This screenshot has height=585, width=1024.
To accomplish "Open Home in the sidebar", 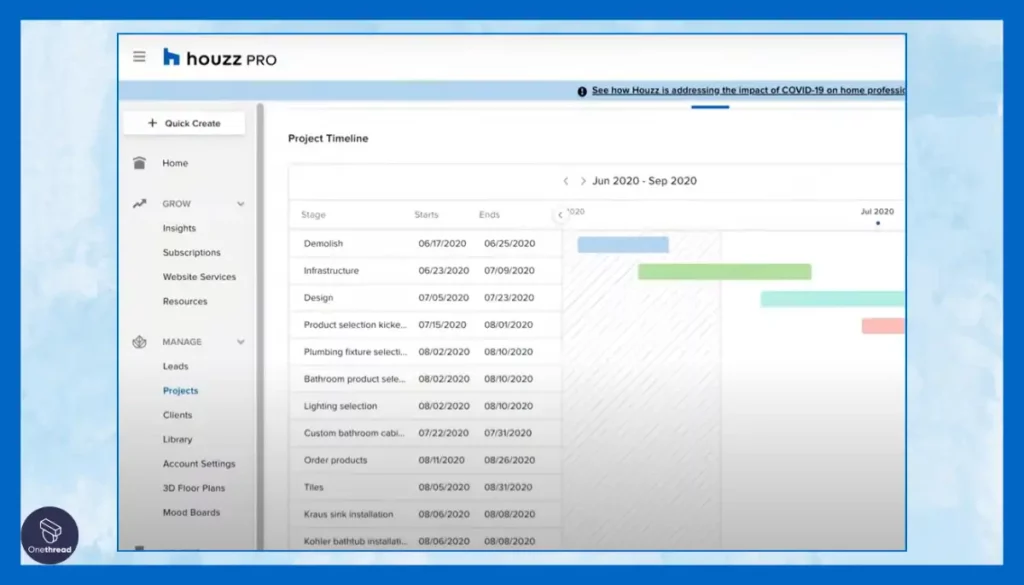I will 175,163.
